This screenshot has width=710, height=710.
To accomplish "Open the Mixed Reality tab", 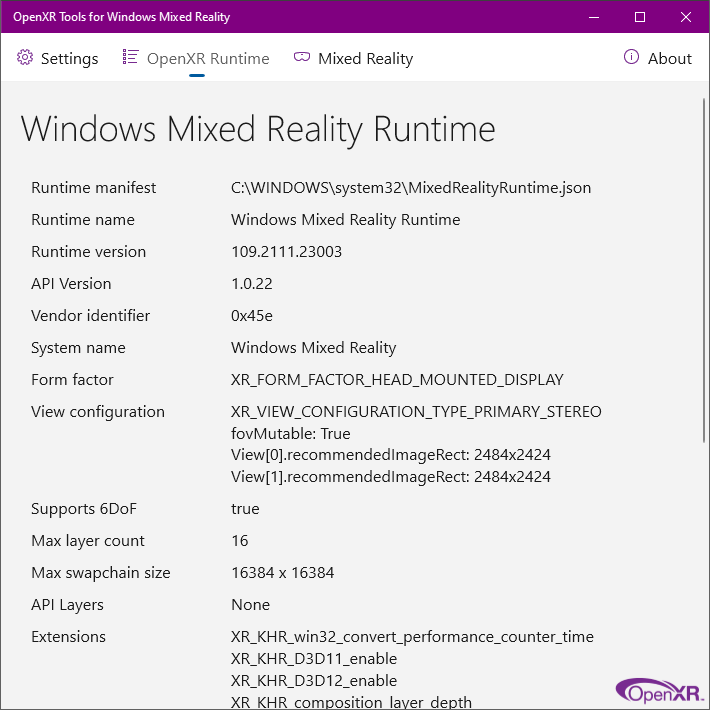I will point(354,58).
